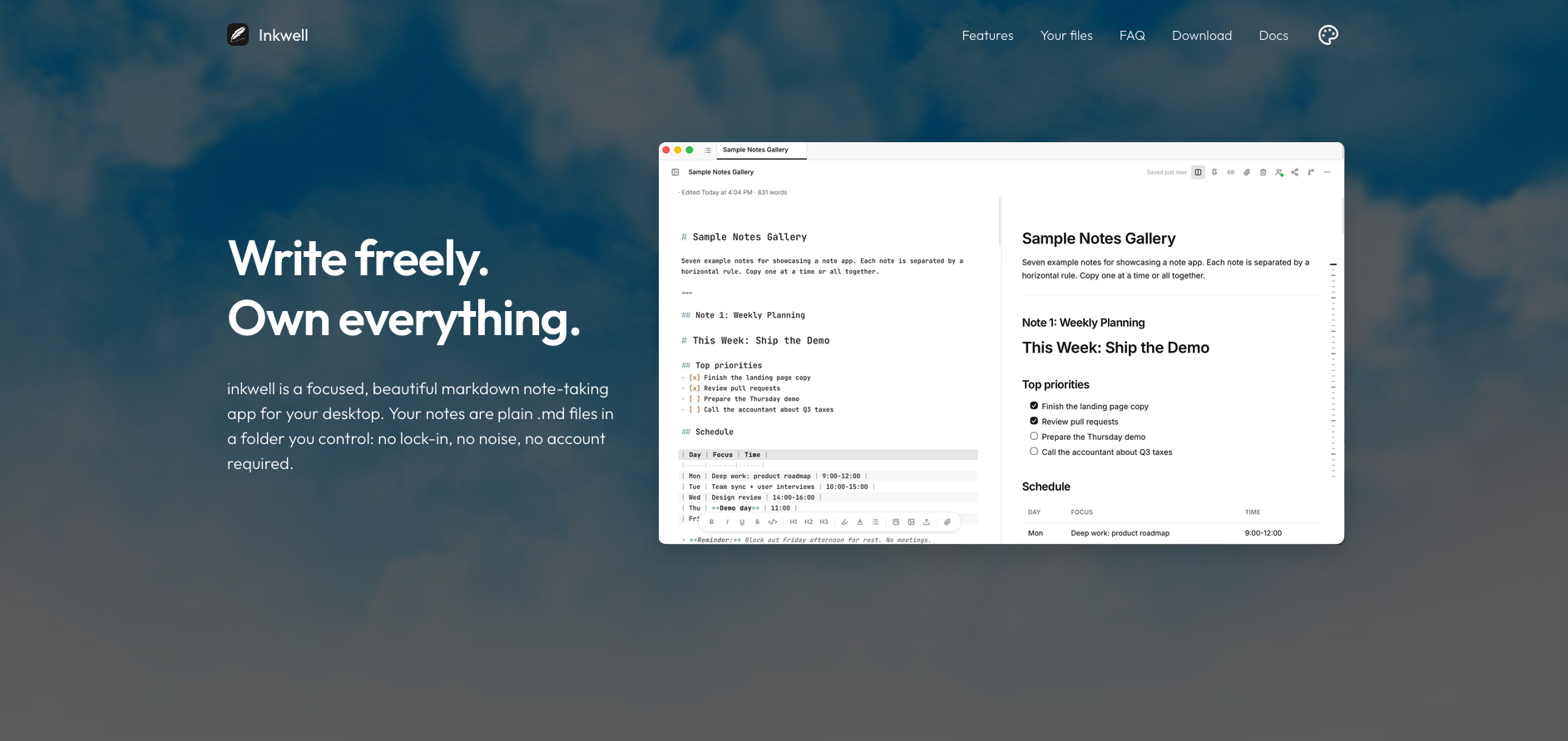Insert image from the format bar

[911, 522]
